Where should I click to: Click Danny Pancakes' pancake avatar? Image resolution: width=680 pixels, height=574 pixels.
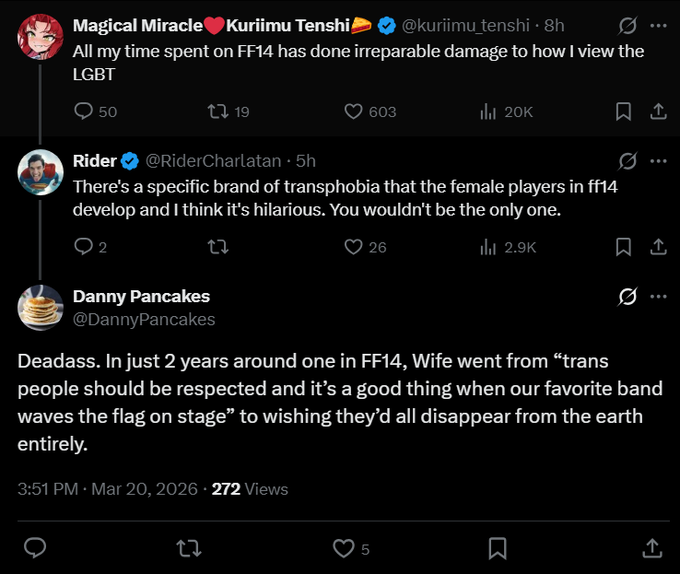point(41,307)
